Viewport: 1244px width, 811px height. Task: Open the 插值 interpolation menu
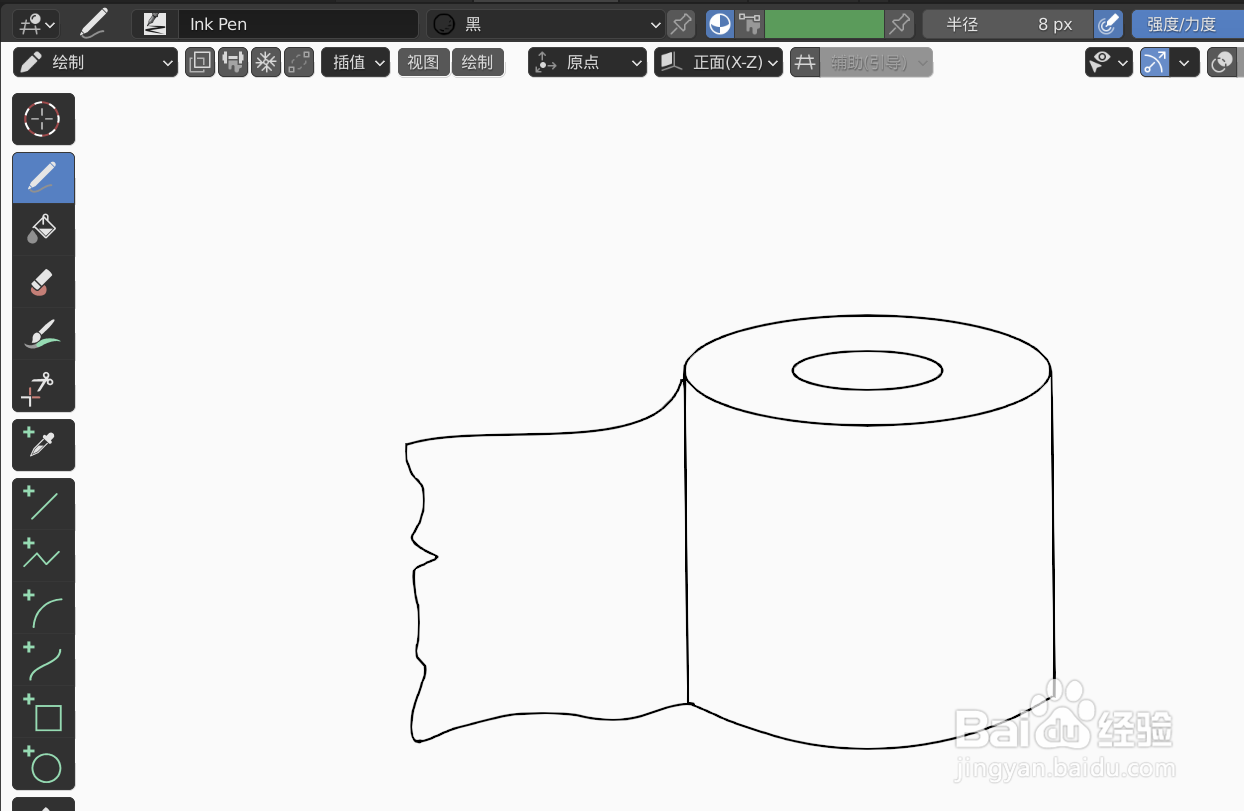355,61
